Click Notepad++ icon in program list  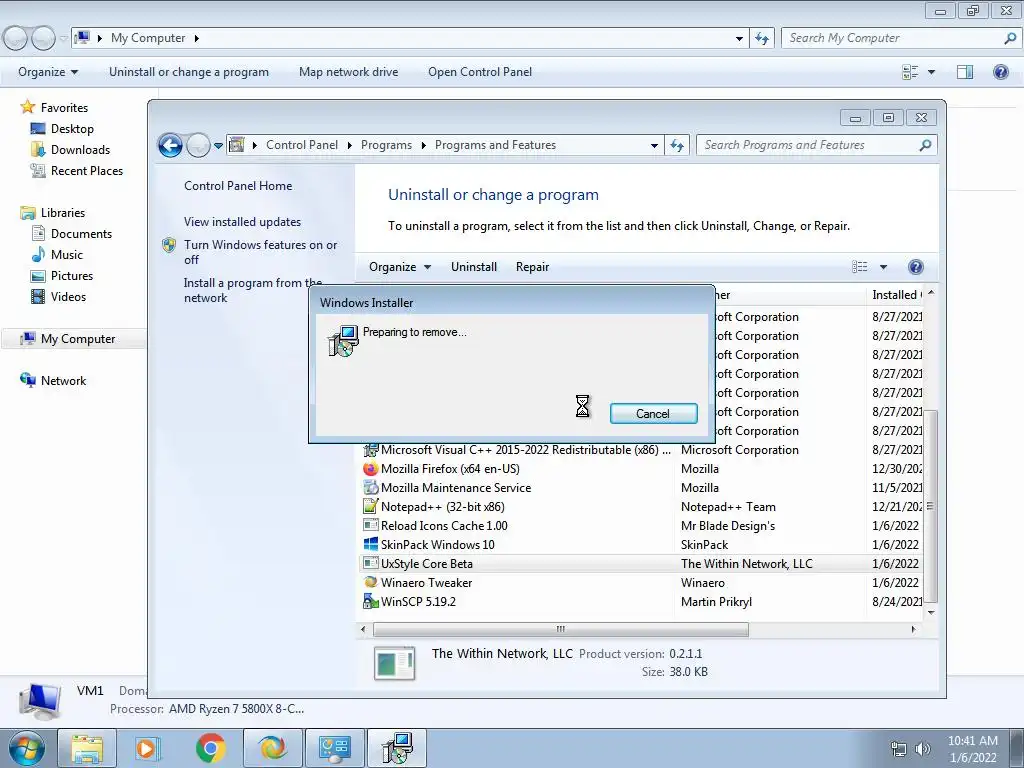[x=370, y=506]
